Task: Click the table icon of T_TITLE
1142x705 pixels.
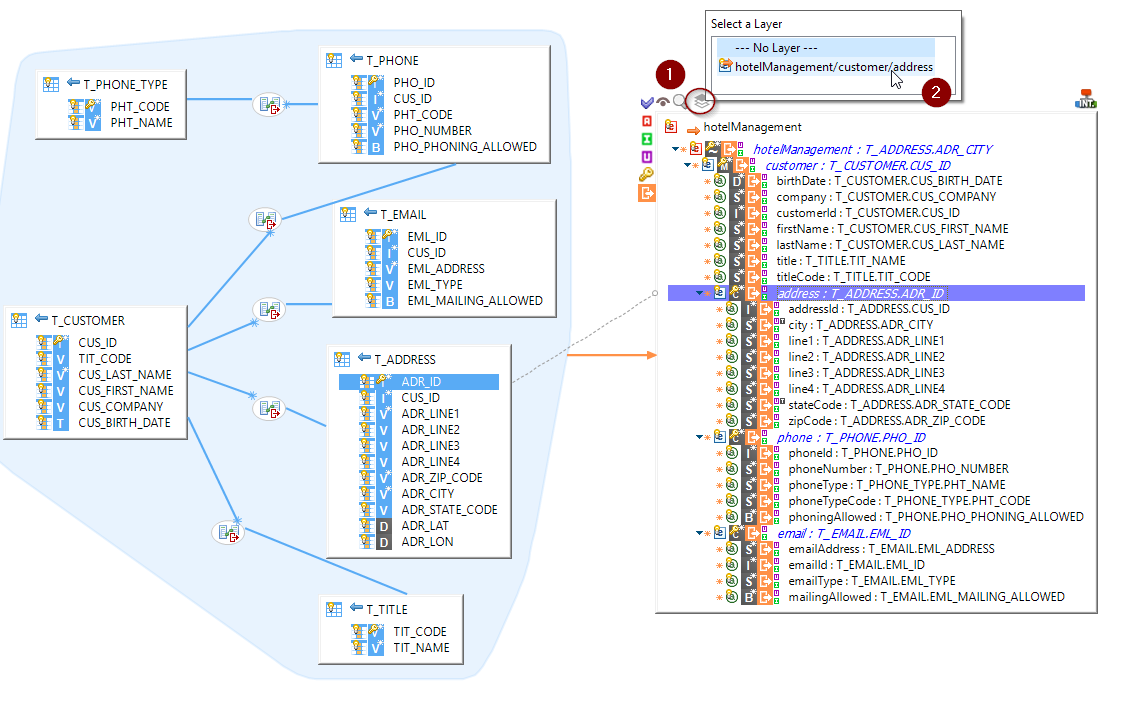Action: click(334, 609)
